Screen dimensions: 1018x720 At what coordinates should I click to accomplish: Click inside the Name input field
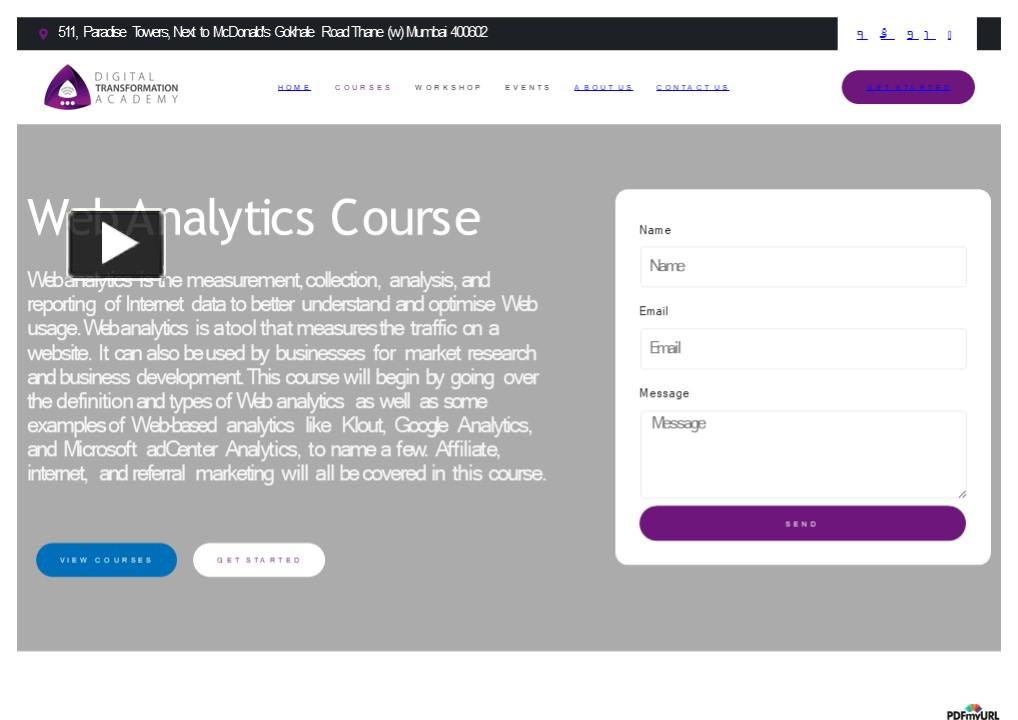click(x=802, y=266)
